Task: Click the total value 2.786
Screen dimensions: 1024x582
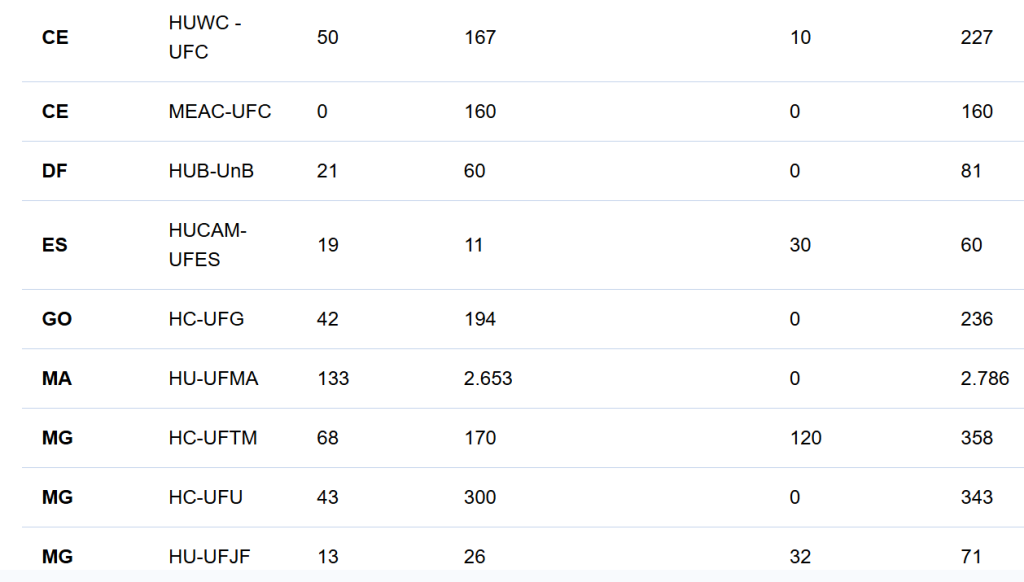Action: pyautogui.click(x=984, y=379)
